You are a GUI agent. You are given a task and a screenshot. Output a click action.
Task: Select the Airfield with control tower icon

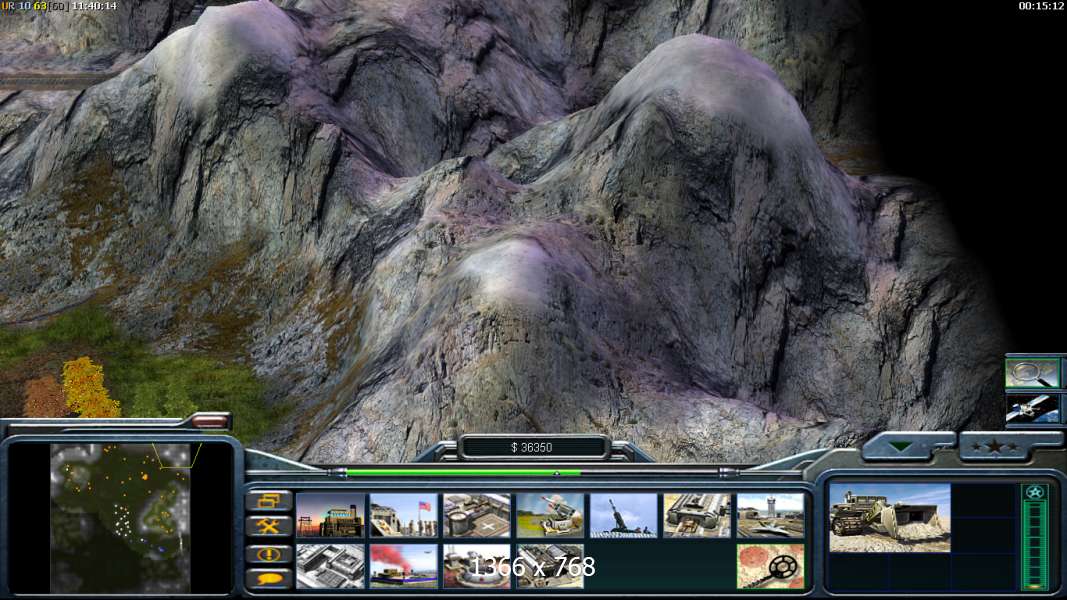[x=771, y=516]
